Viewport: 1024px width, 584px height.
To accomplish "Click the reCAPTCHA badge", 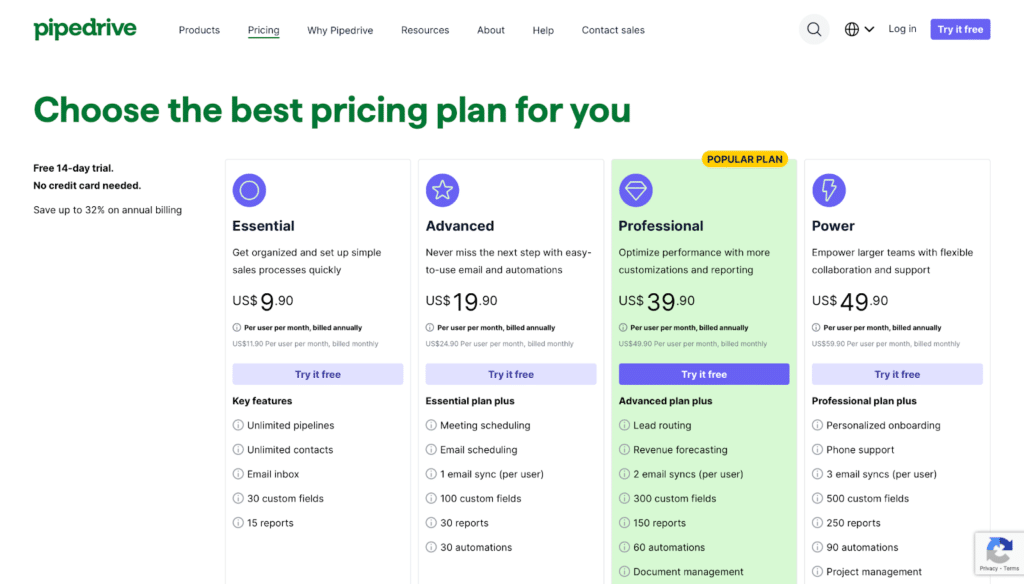I will (x=998, y=553).
